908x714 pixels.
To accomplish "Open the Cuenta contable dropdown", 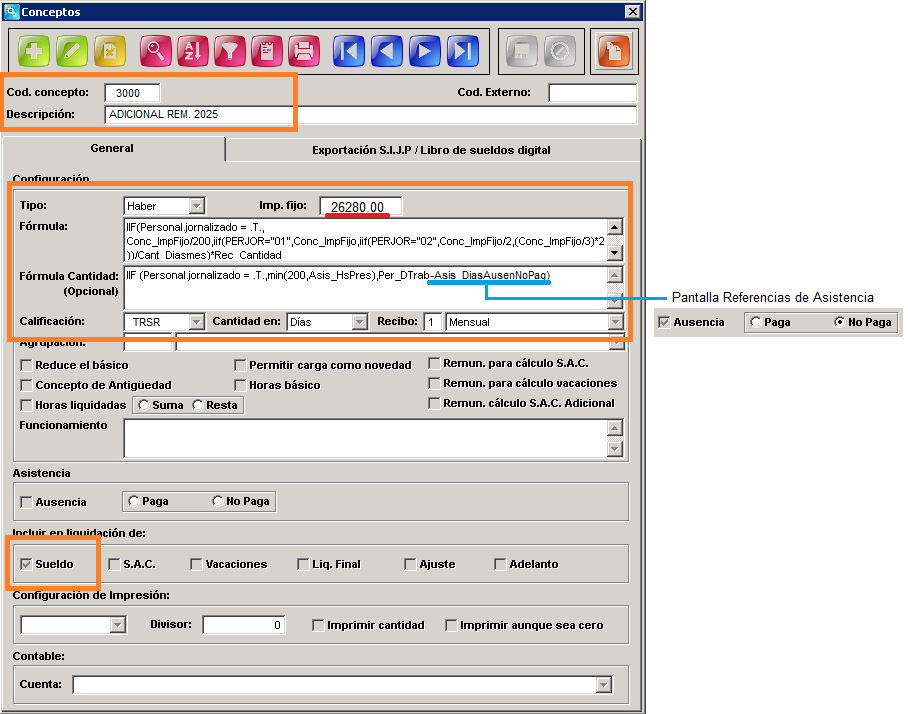I will pos(604,685).
